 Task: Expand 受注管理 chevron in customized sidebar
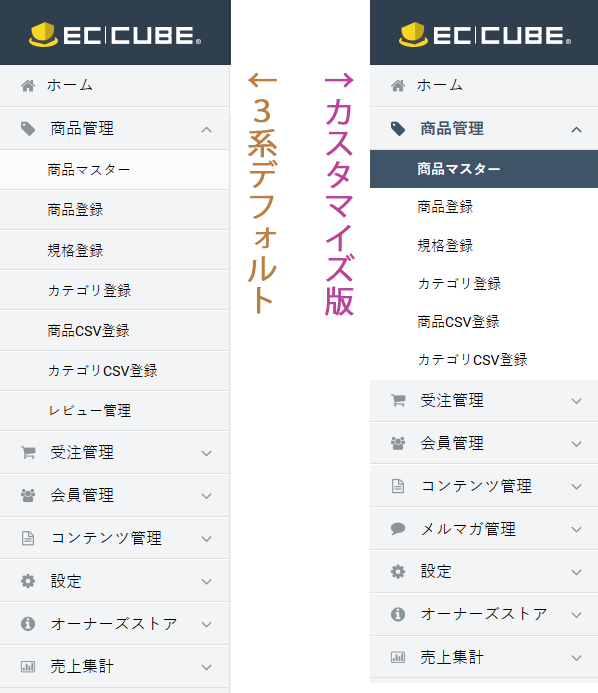tap(576, 401)
